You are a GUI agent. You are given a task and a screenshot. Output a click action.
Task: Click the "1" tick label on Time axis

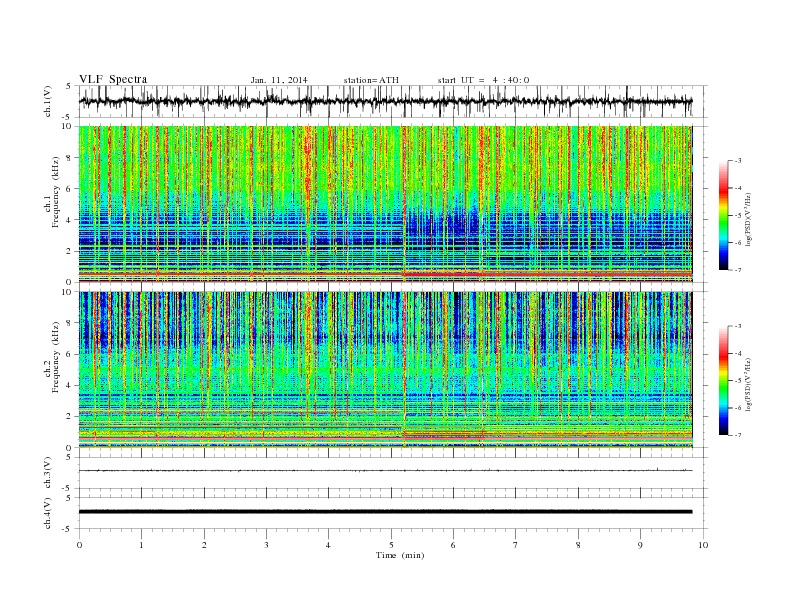(x=141, y=545)
